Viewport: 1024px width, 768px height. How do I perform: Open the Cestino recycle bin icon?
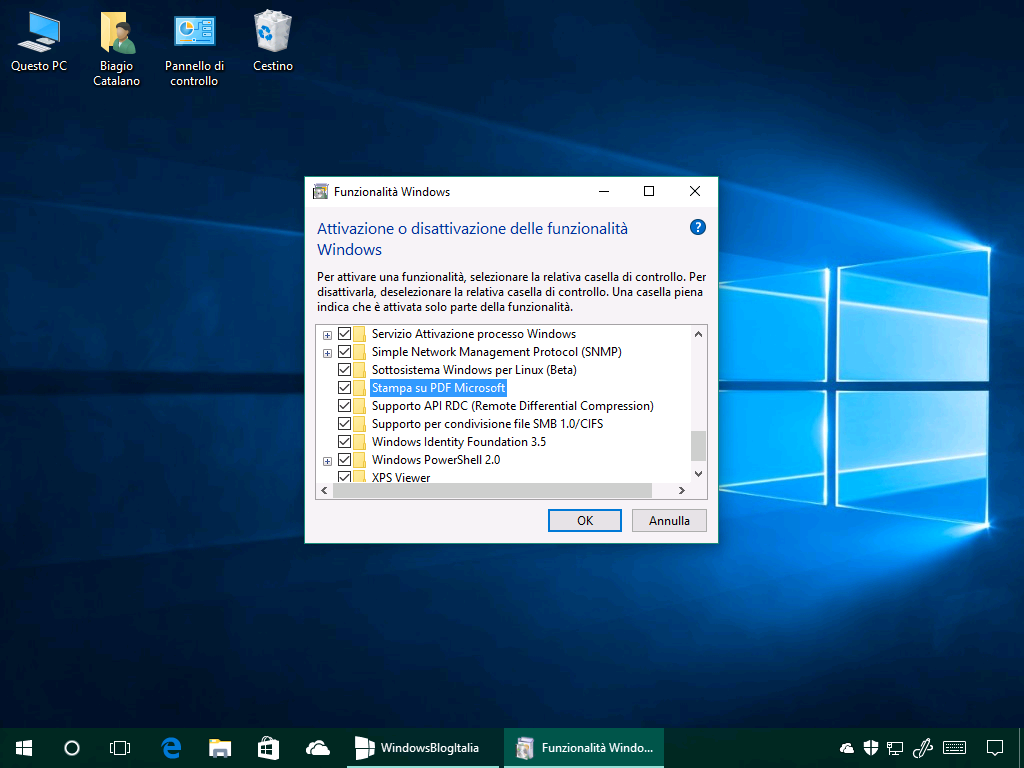pyautogui.click(x=272, y=41)
